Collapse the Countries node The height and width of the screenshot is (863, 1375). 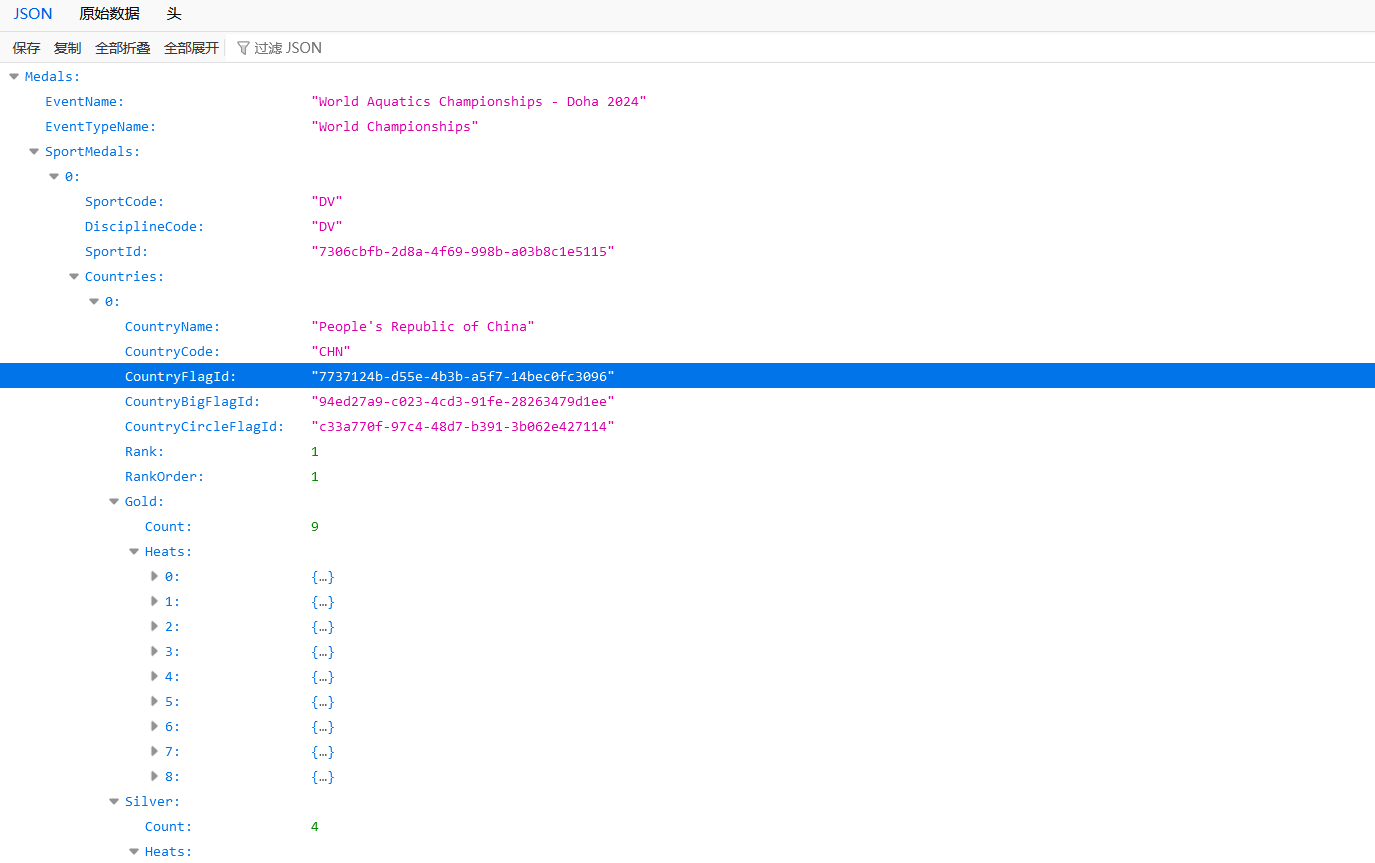coord(74,276)
